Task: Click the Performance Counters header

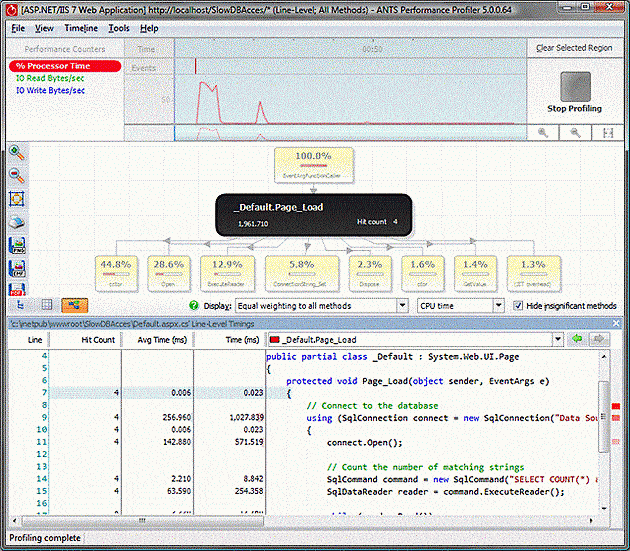Action: pyautogui.click(x=65, y=49)
